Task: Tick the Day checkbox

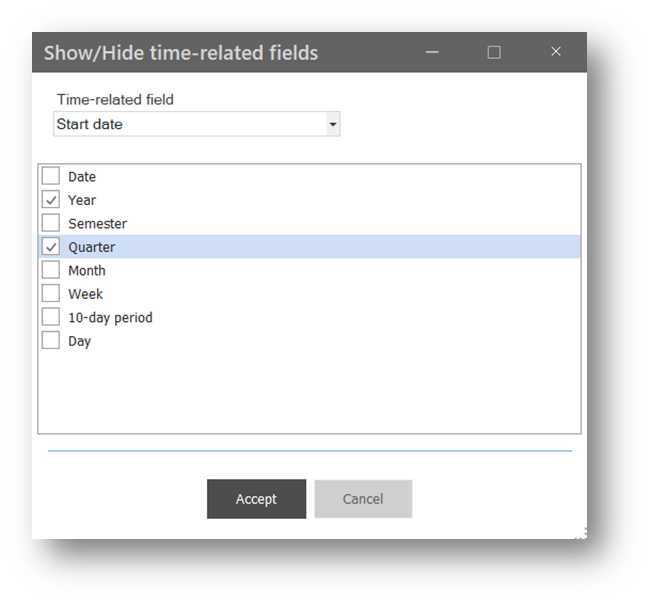Action: [x=51, y=340]
